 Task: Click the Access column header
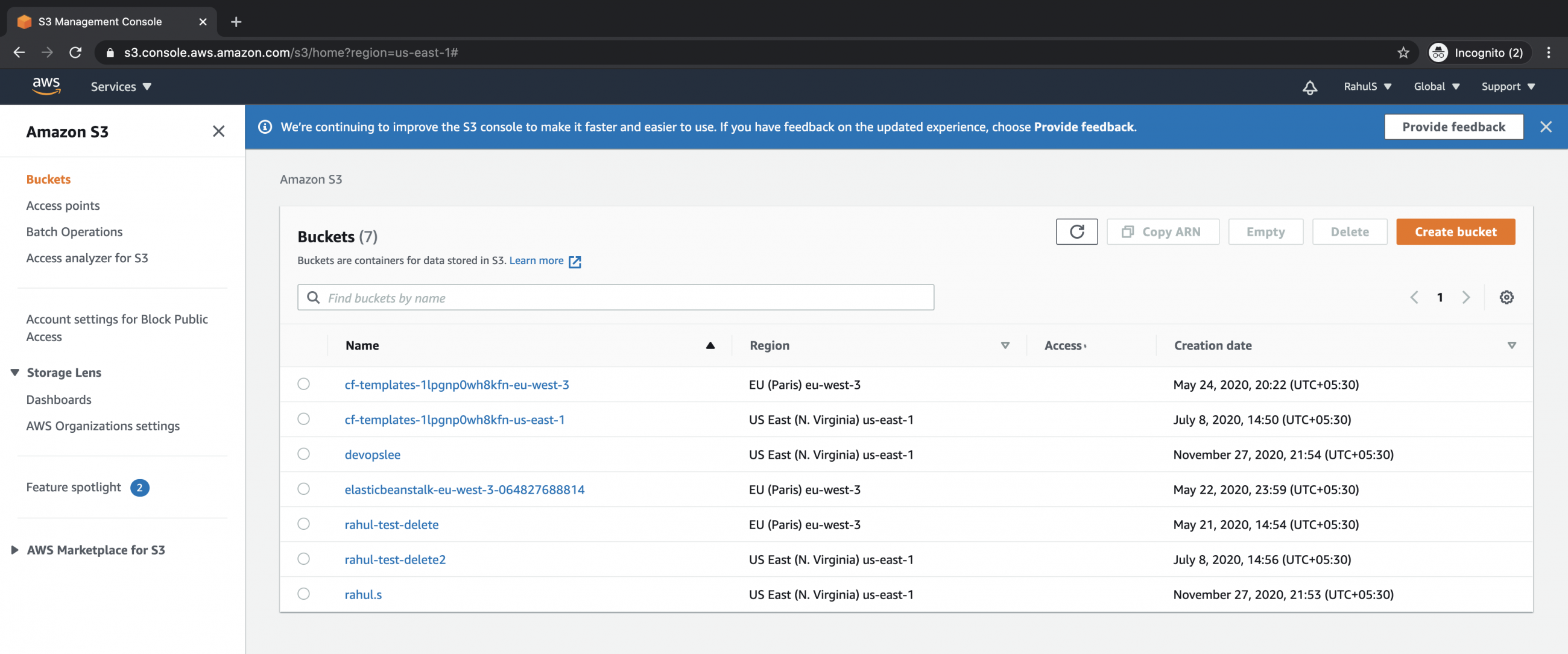1063,345
